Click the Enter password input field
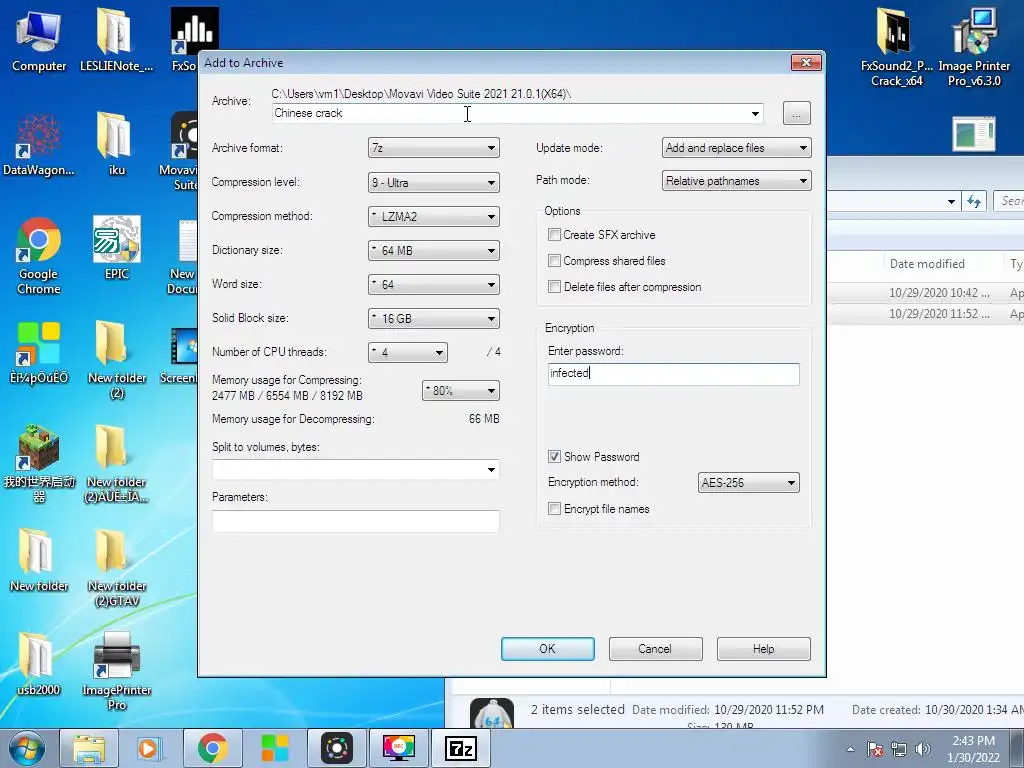1024x768 pixels. tap(673, 374)
